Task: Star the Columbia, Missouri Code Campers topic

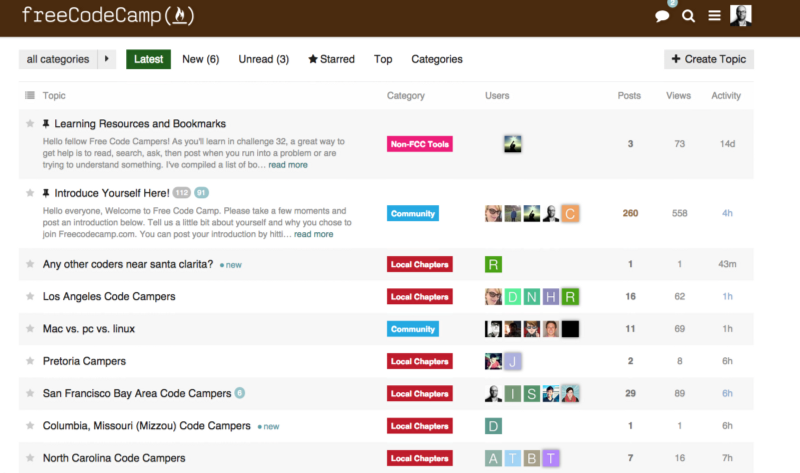Action: 30,426
